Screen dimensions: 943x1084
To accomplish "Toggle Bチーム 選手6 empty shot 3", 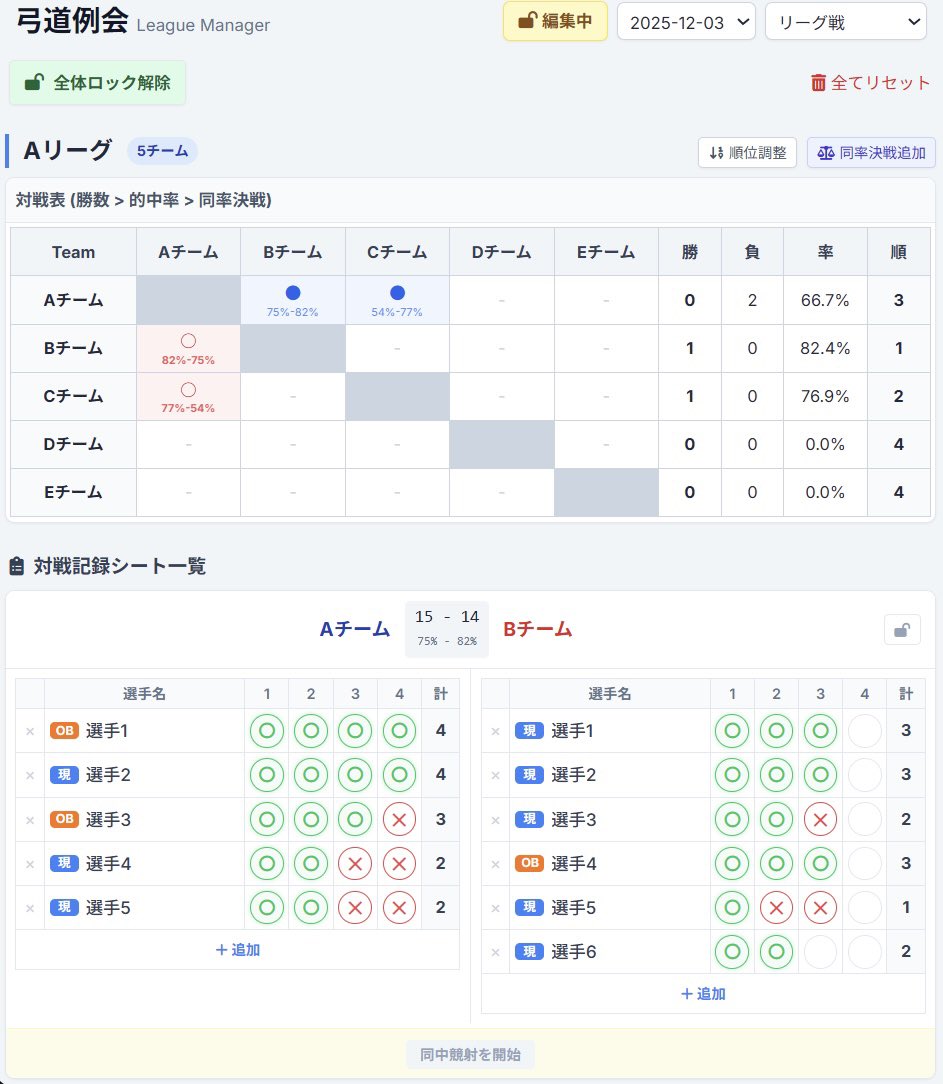I will click(821, 952).
